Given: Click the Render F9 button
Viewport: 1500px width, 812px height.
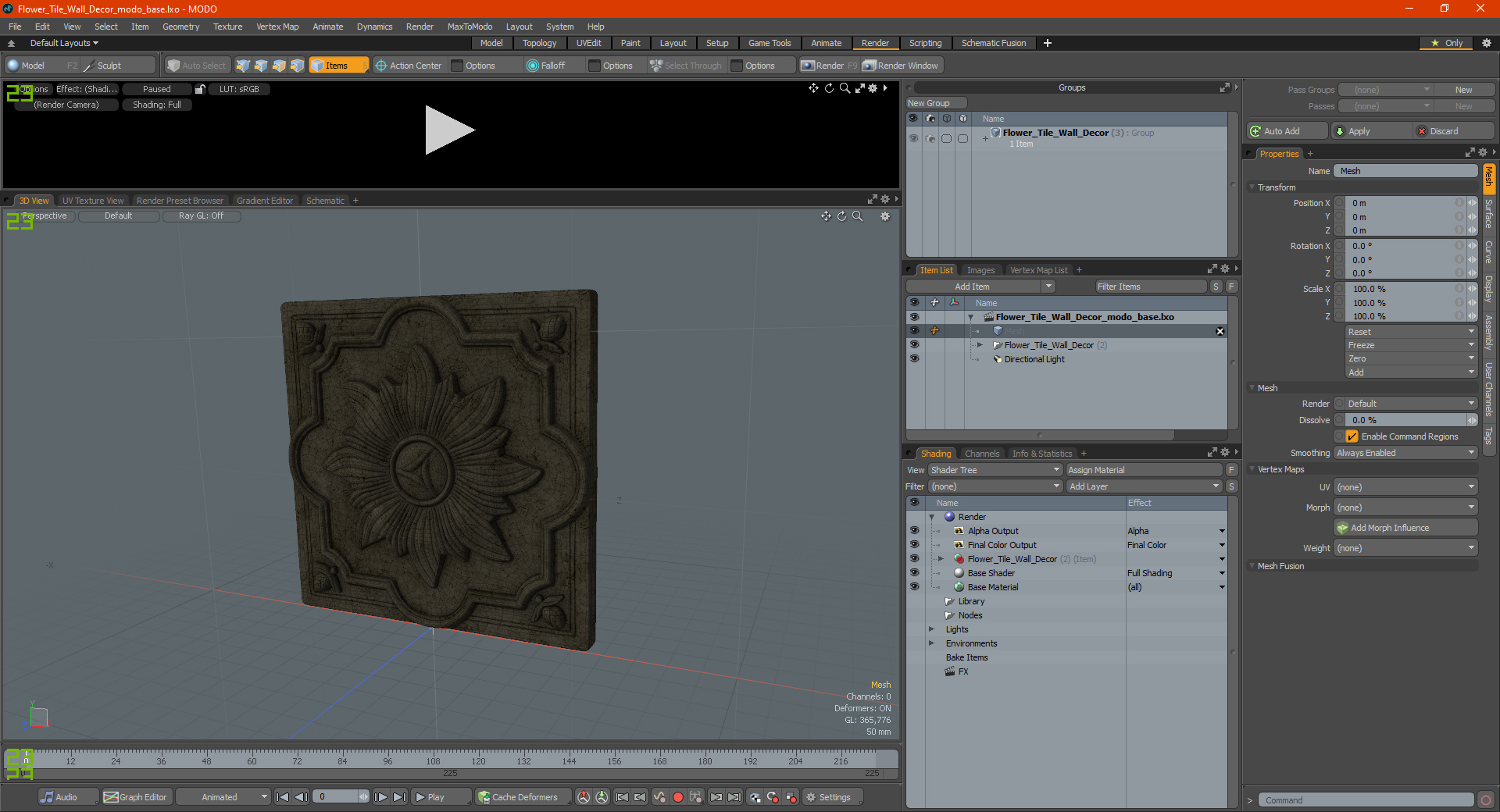Looking at the screenshot, I should pyautogui.click(x=829, y=66).
